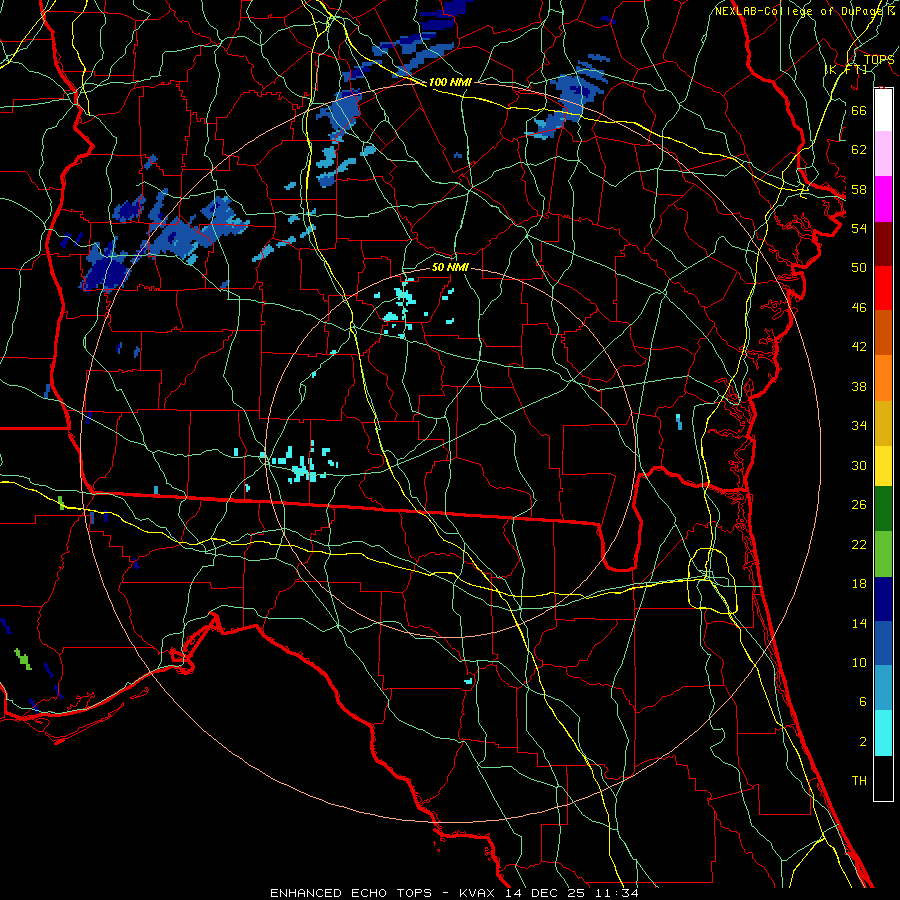900x900 pixels.
Task: Select the "TOPS" legend heading
Action: point(879,60)
